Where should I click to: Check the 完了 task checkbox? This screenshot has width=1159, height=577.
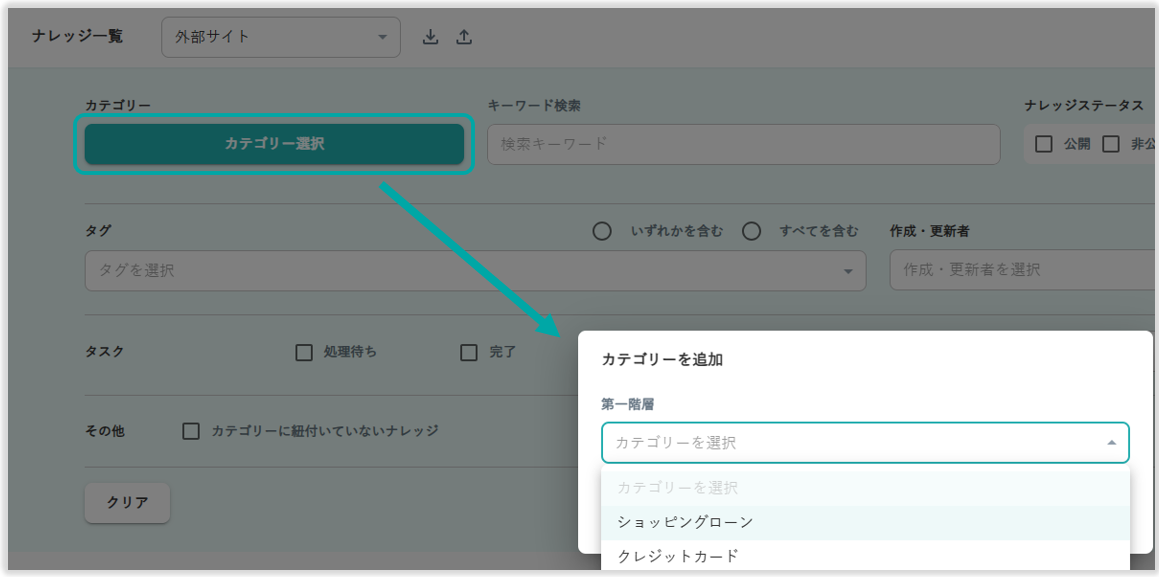[x=469, y=352]
